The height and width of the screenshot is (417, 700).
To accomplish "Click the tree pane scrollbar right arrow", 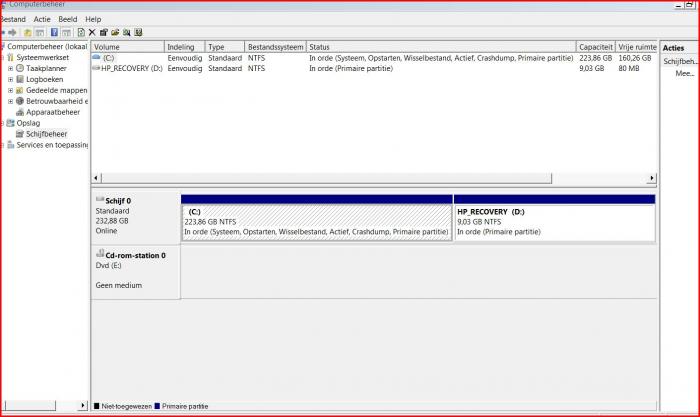I will [x=83, y=405].
